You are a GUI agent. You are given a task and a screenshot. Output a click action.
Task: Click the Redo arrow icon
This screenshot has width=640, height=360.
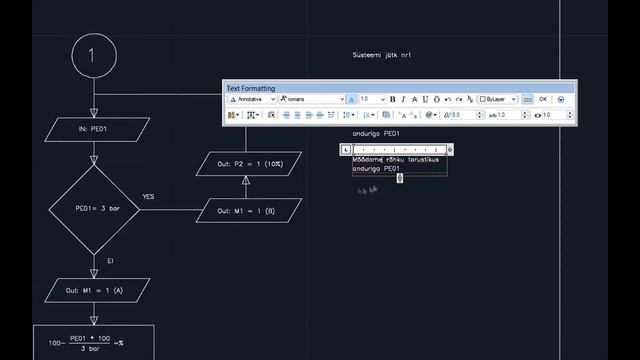click(x=459, y=99)
